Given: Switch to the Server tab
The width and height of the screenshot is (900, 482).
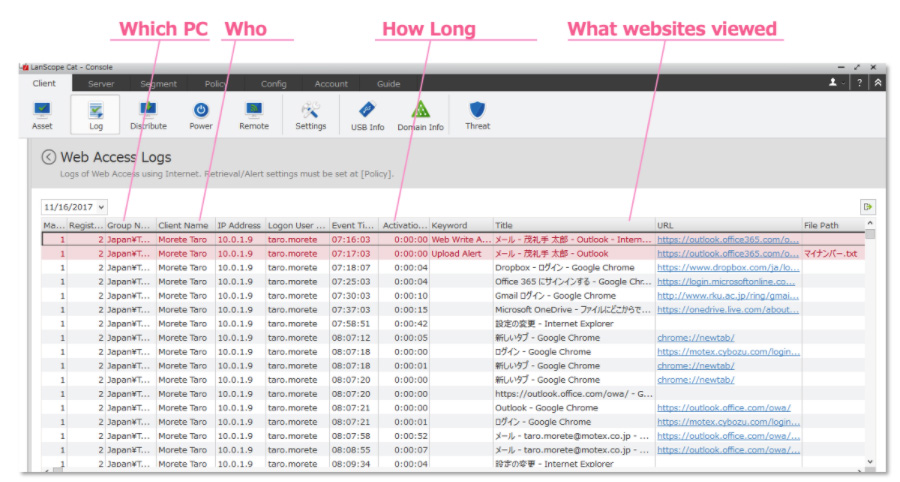Looking at the screenshot, I should click(x=101, y=84).
